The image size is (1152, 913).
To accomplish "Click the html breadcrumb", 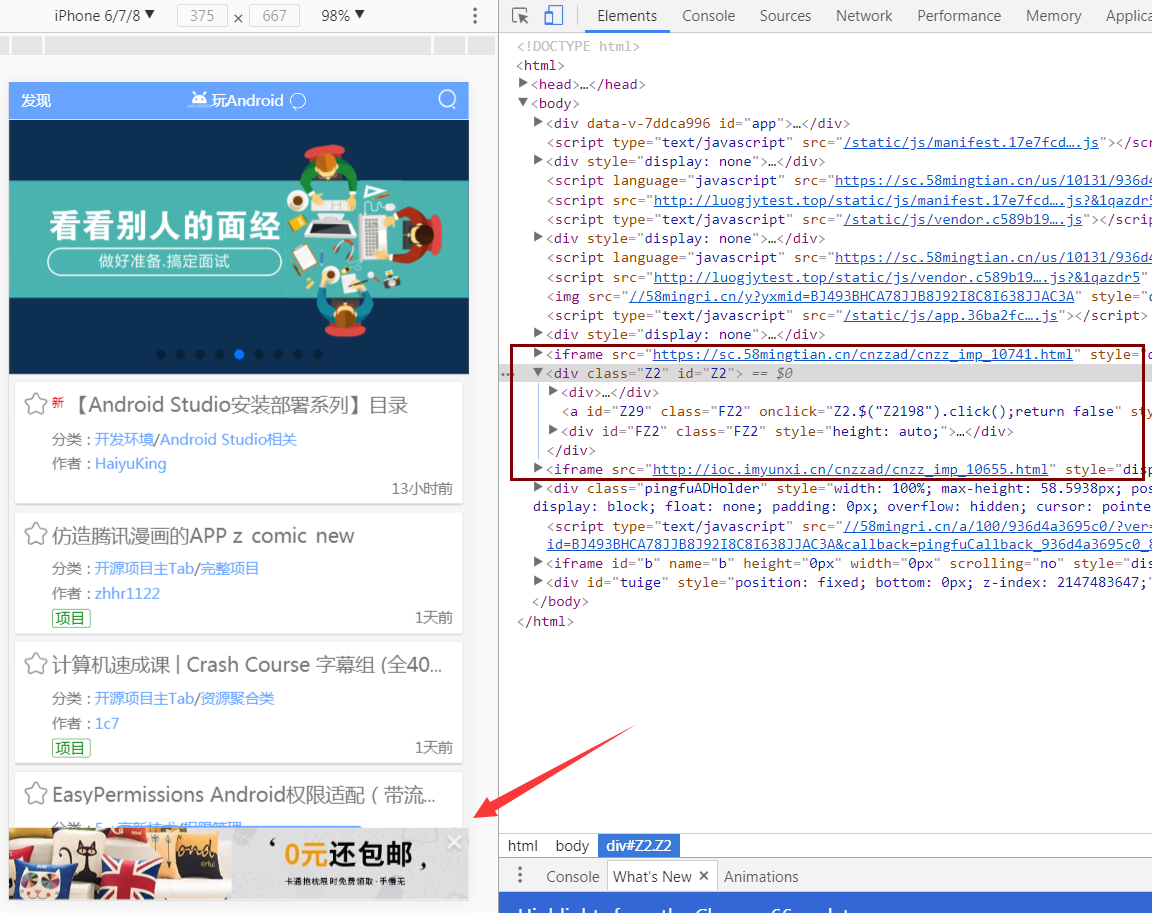I will click(x=522, y=845).
